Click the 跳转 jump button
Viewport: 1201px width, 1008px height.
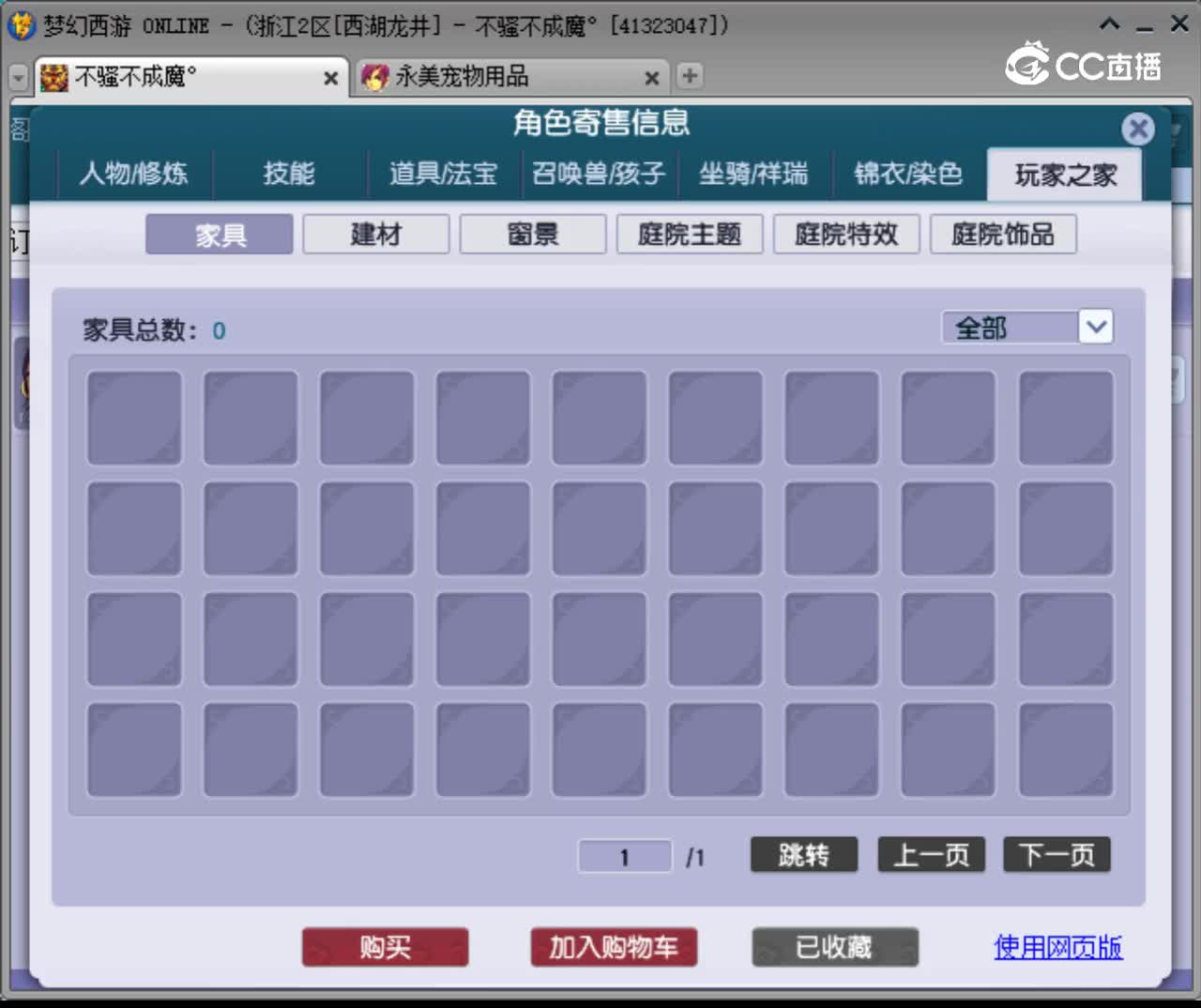coord(804,855)
